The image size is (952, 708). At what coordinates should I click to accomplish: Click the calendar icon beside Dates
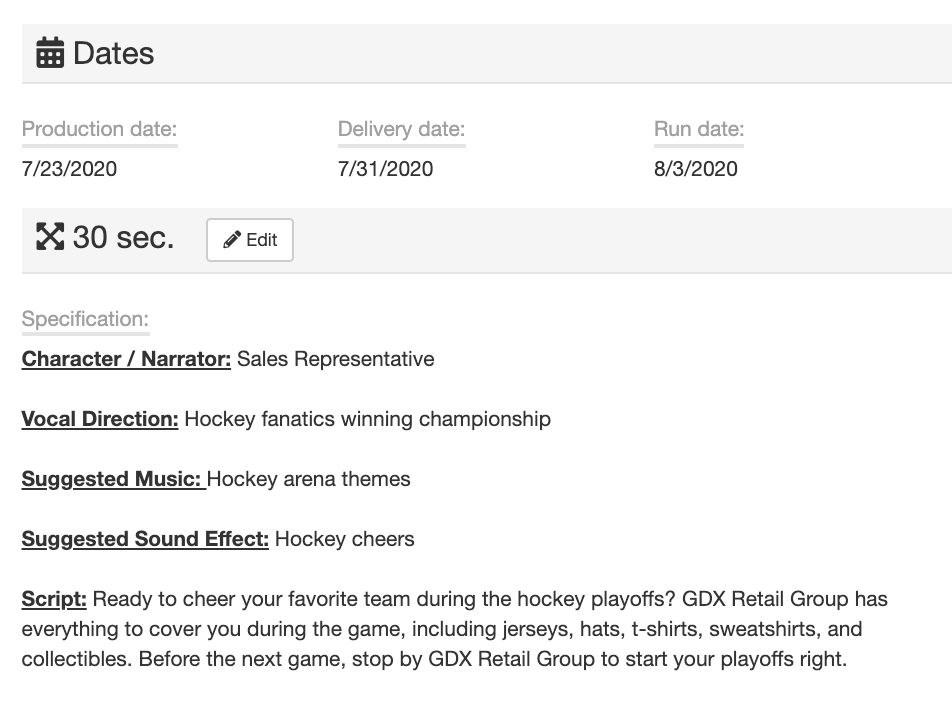coord(50,53)
